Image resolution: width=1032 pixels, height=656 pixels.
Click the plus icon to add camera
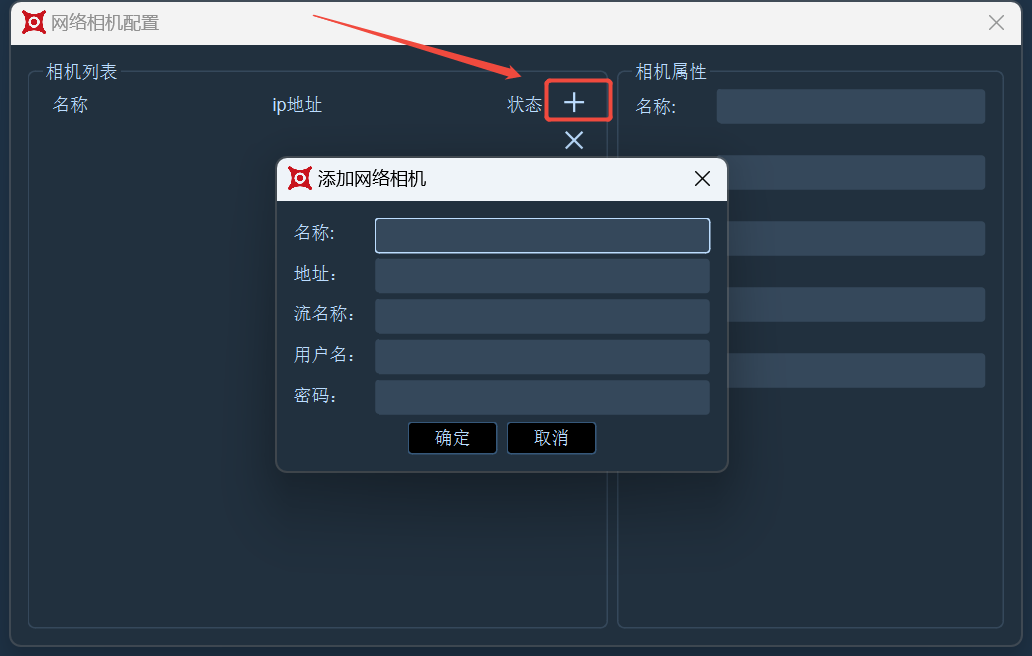click(x=574, y=102)
